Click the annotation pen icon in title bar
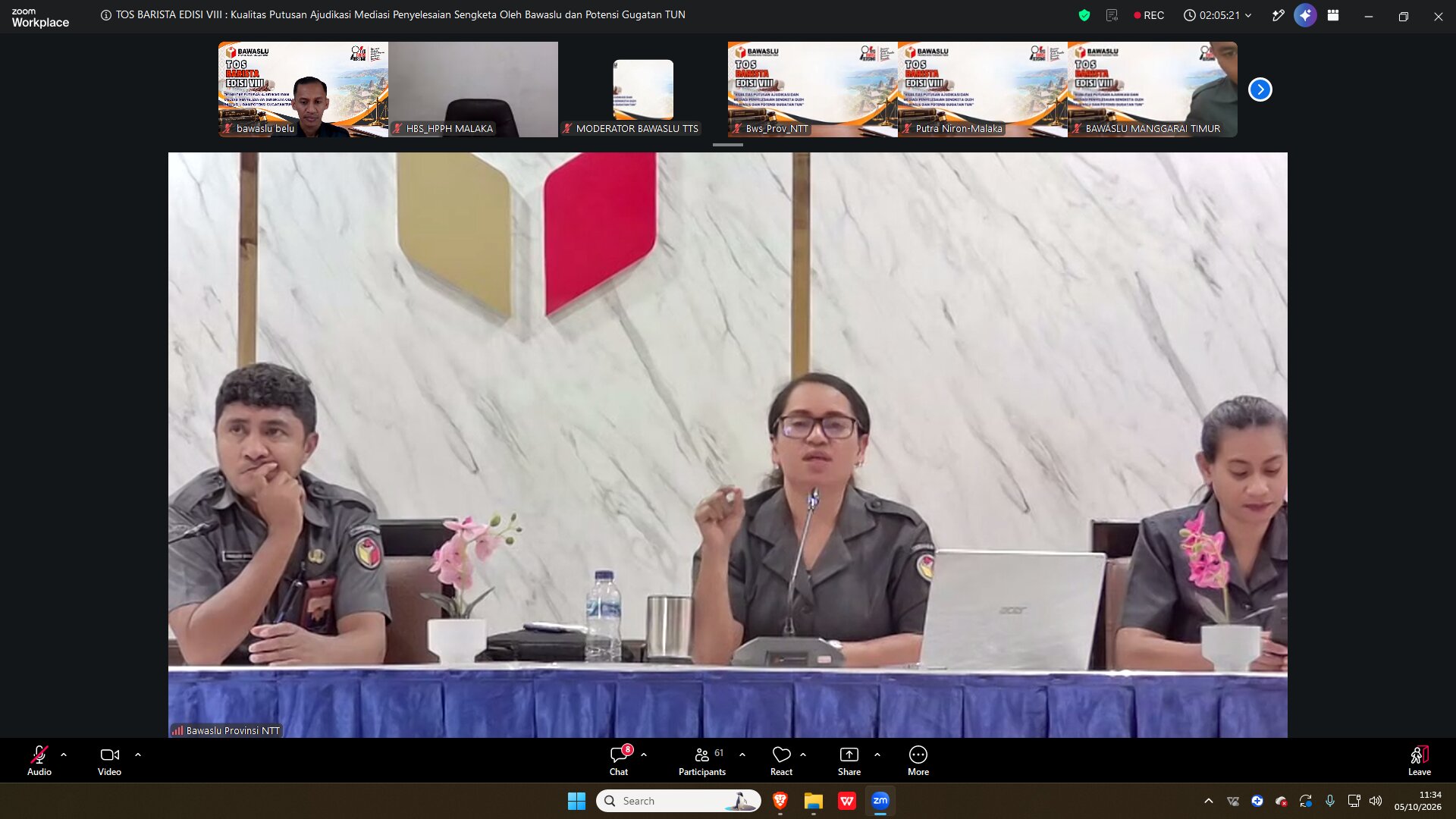 [1279, 15]
